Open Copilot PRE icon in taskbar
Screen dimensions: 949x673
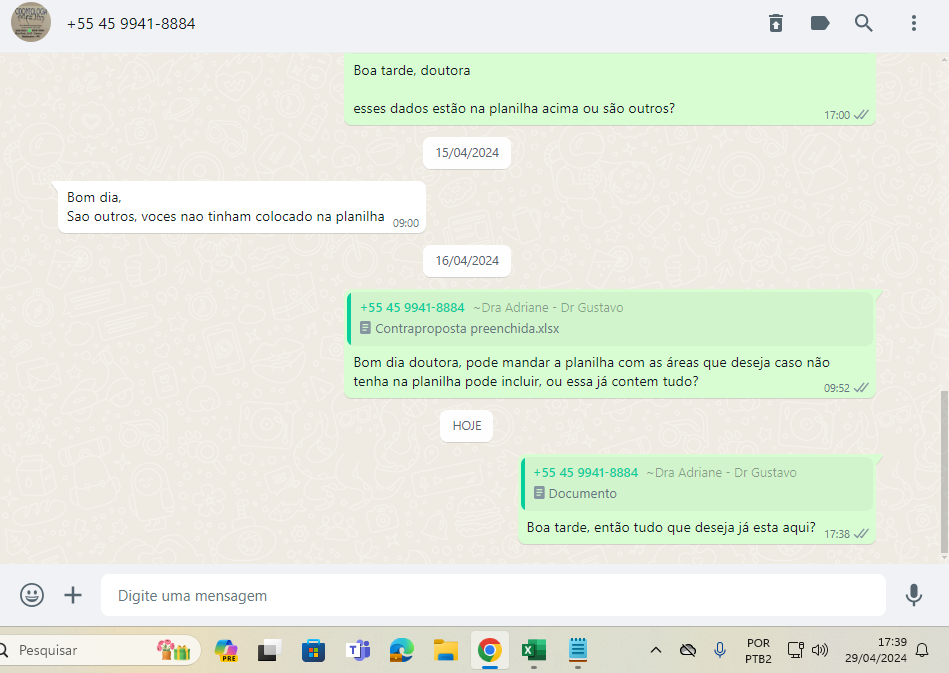pos(226,650)
